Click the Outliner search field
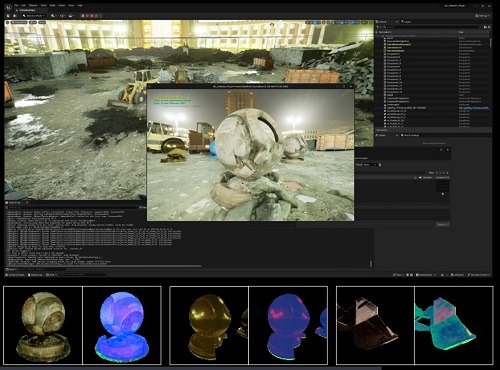The height and width of the screenshot is (370, 500). [432, 27]
